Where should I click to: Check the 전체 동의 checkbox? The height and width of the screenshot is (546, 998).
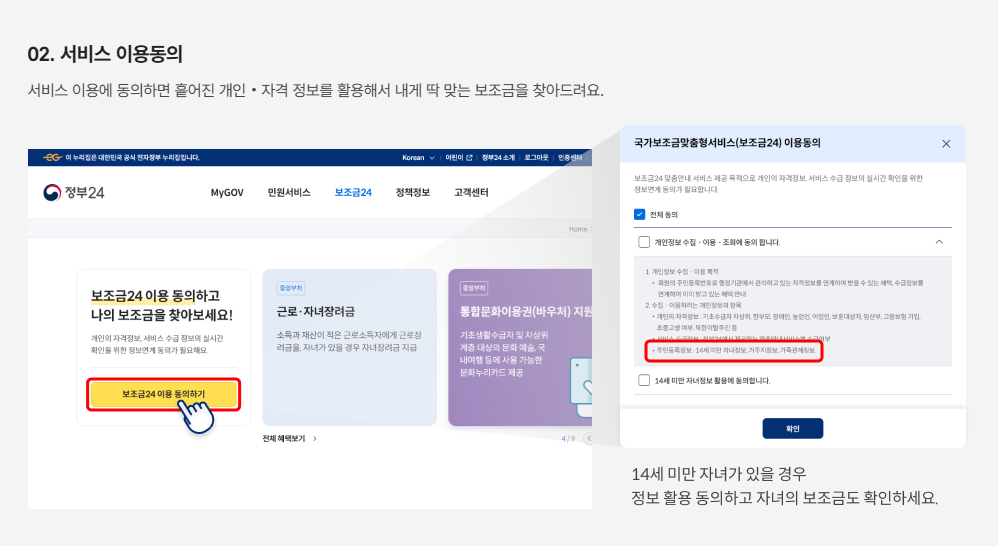tap(640, 214)
